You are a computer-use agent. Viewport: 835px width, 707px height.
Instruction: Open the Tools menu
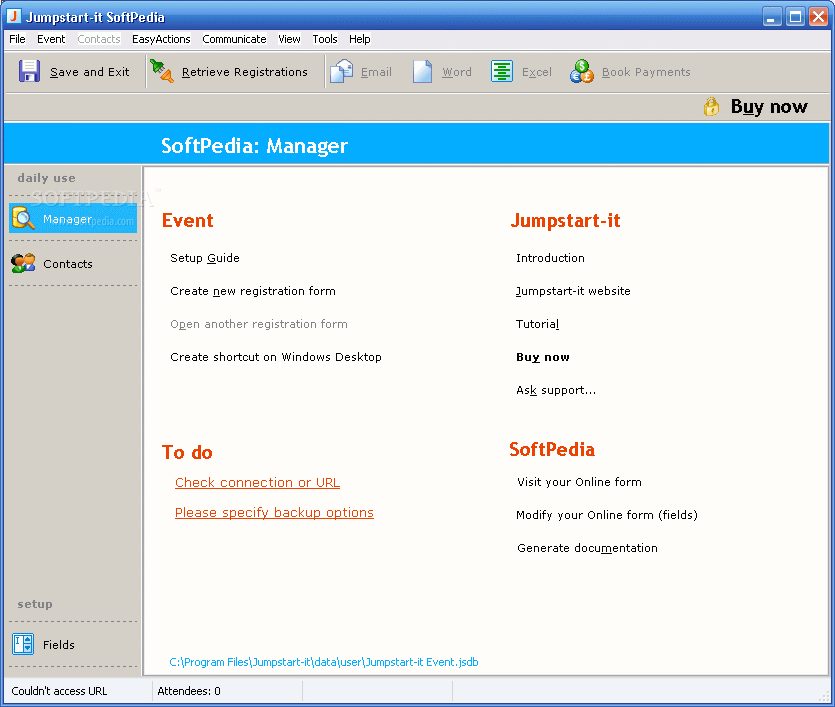pos(325,39)
